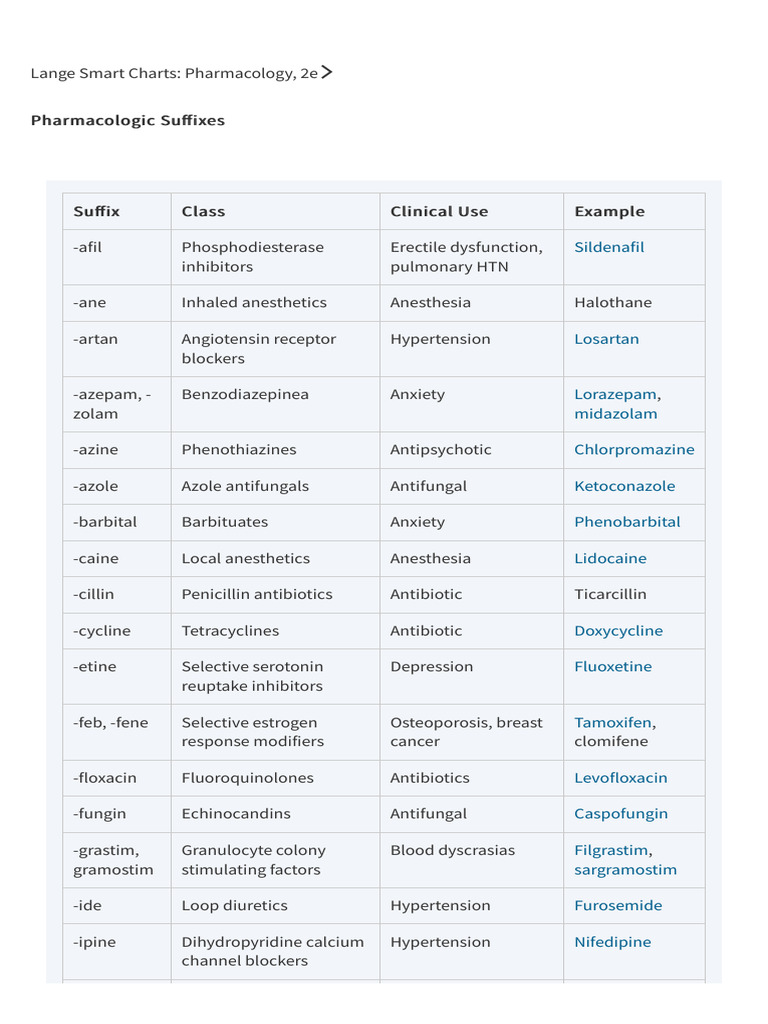Open the Filgrastim link
Viewport: 768px width, 1024px height.
[611, 850]
